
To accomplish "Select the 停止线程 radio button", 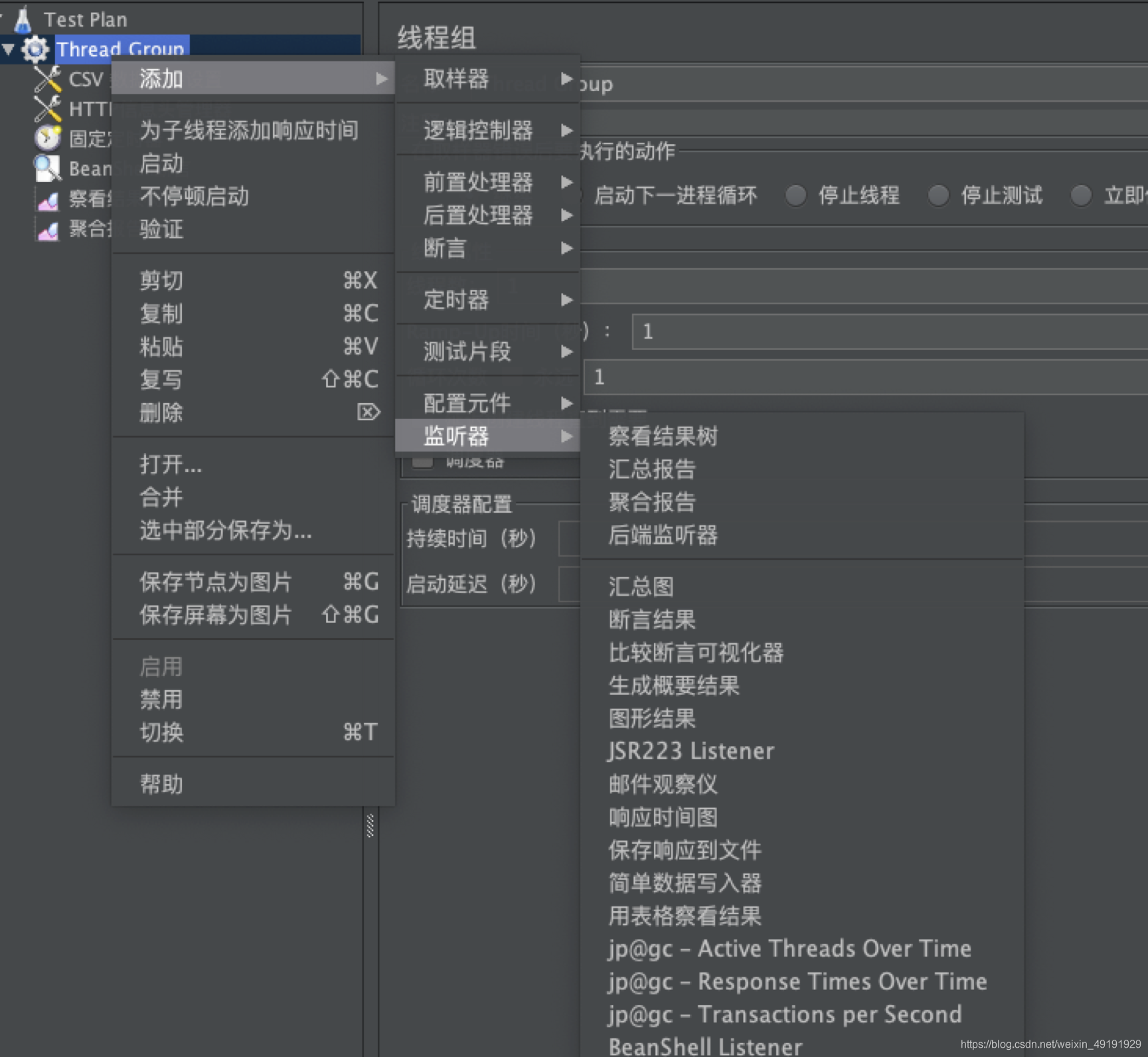I will coord(795,195).
